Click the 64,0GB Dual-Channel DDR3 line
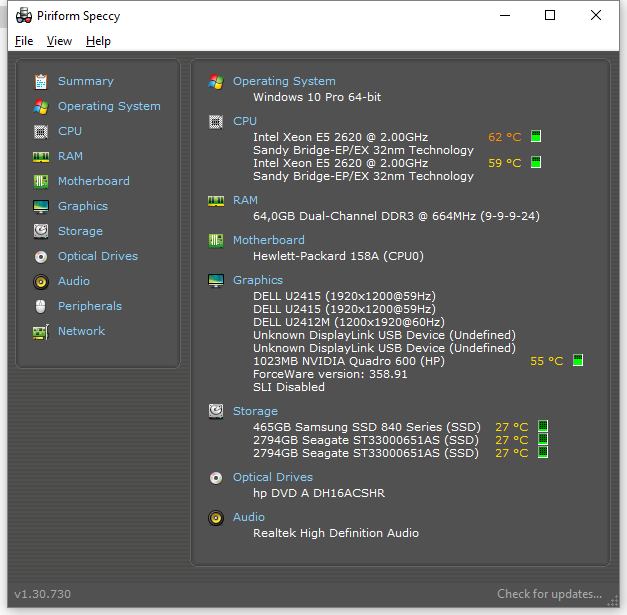 396,216
